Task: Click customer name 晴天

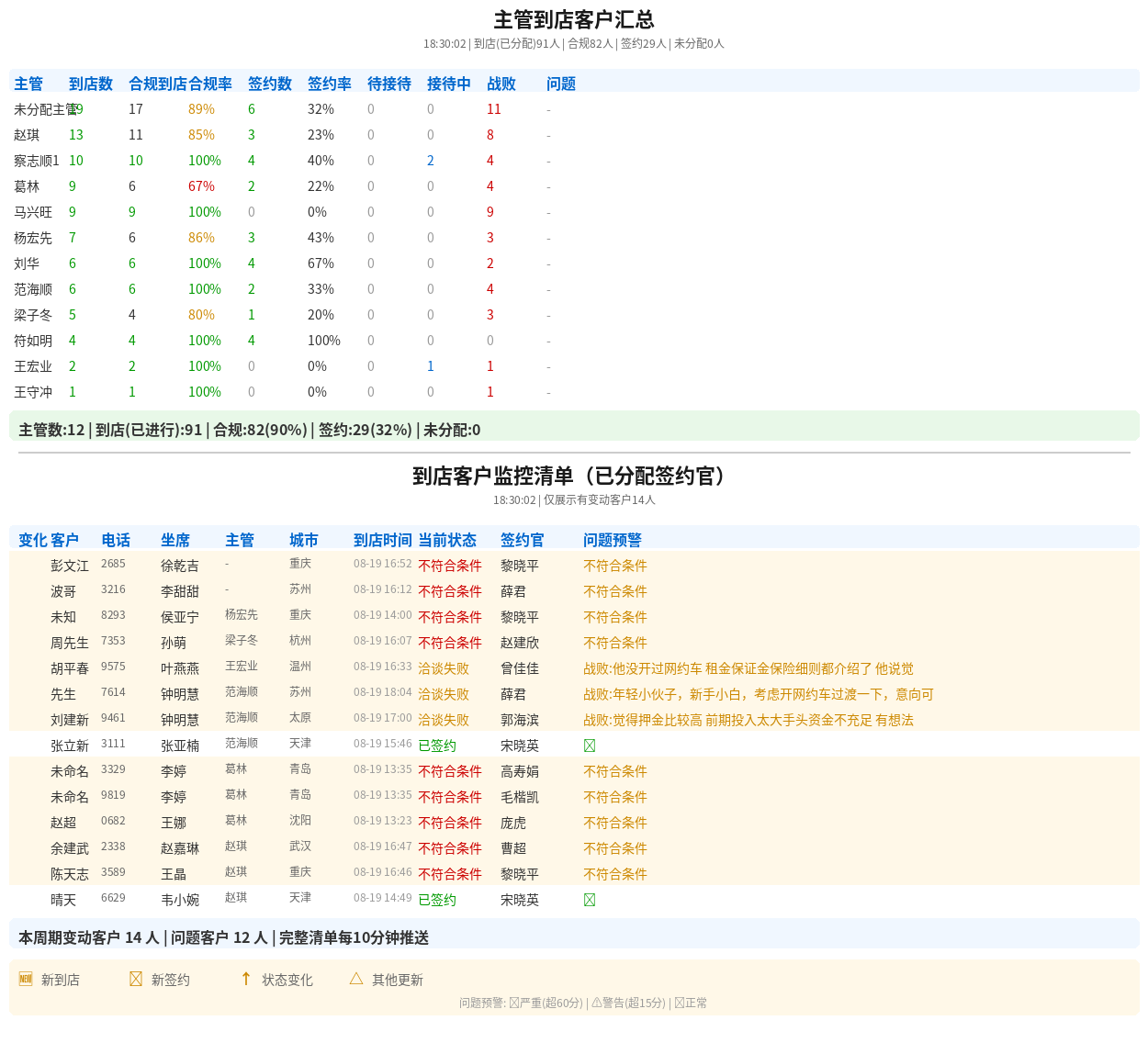Action: click(x=63, y=900)
